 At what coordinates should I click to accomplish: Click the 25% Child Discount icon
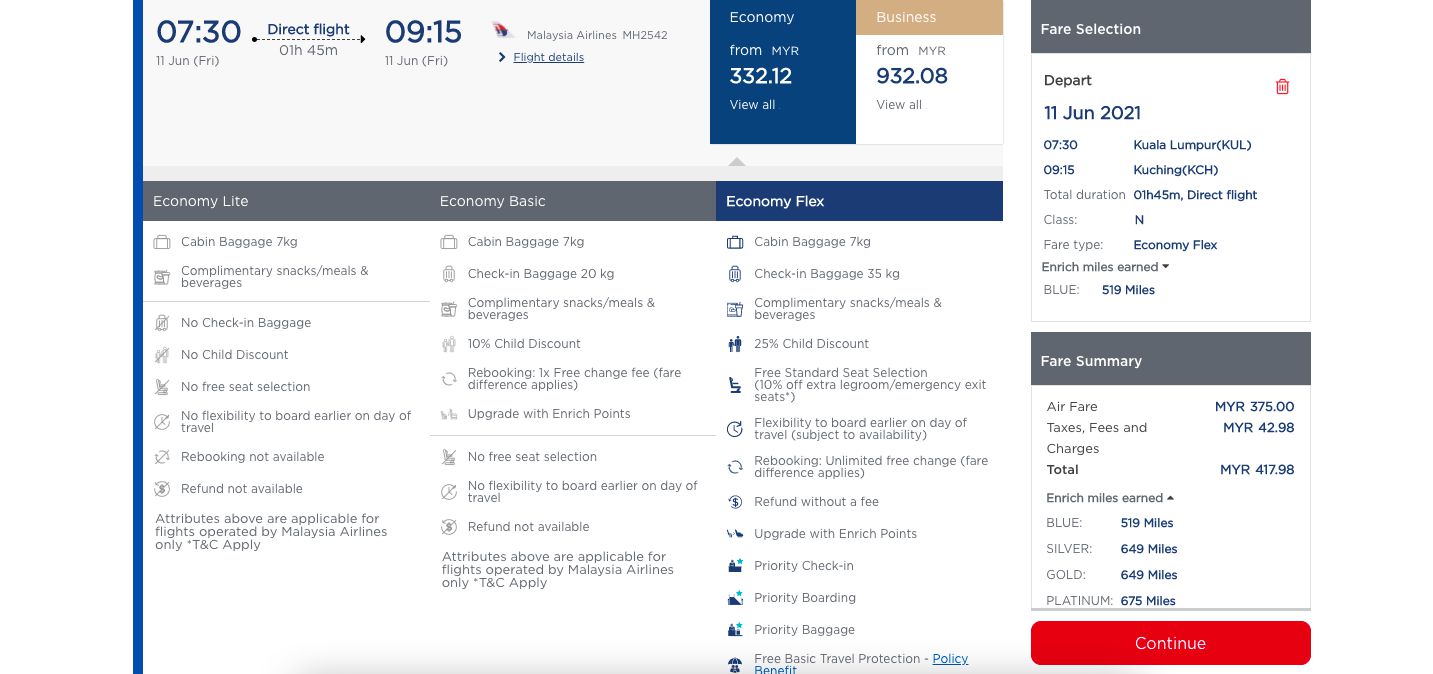(735, 344)
